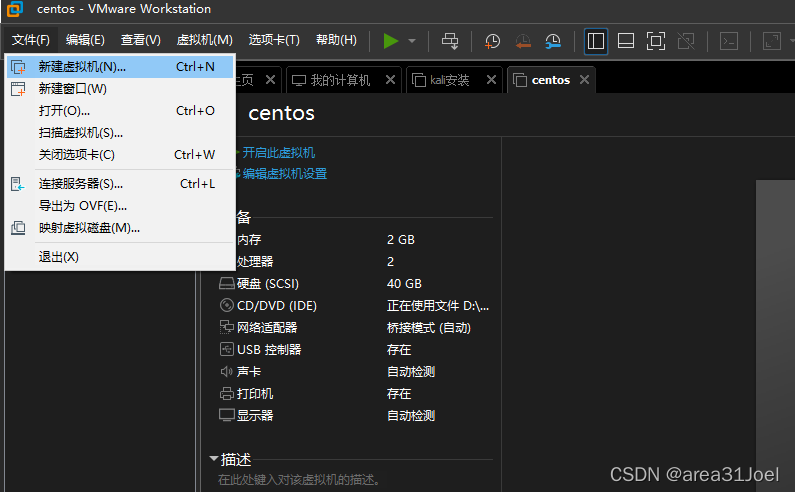Enter full screen mode icon
The height and width of the screenshot is (492, 795).
pyautogui.click(x=656, y=41)
